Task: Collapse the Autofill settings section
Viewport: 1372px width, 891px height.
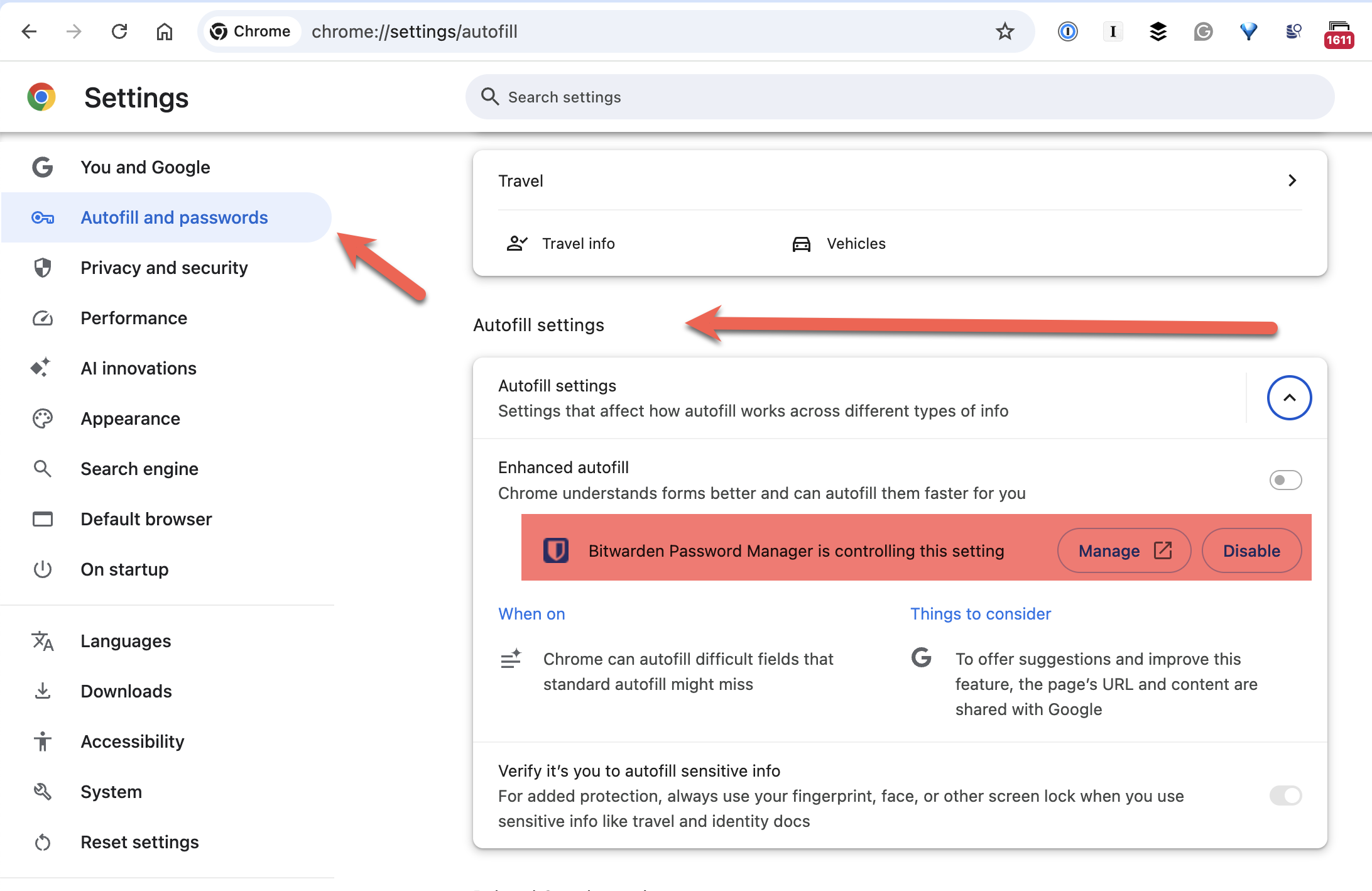Action: (1289, 398)
